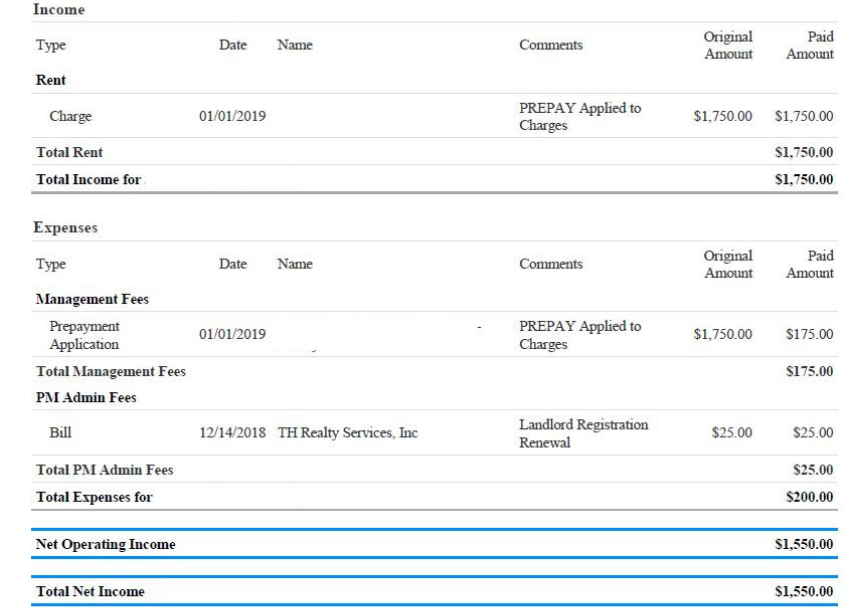Viewport: 860px width, 615px height.
Task: Click the Expenses section heading
Action: 67,228
